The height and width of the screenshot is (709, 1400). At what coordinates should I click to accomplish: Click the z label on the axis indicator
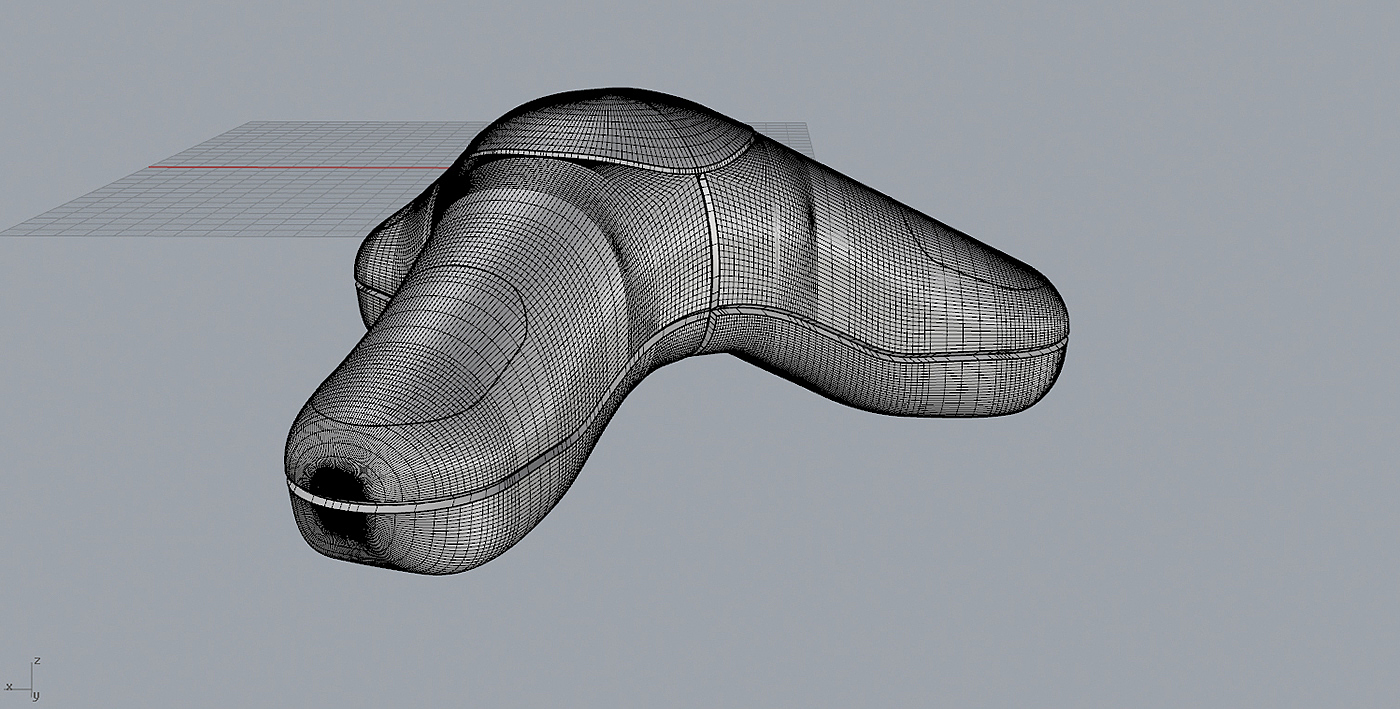[x=37, y=661]
